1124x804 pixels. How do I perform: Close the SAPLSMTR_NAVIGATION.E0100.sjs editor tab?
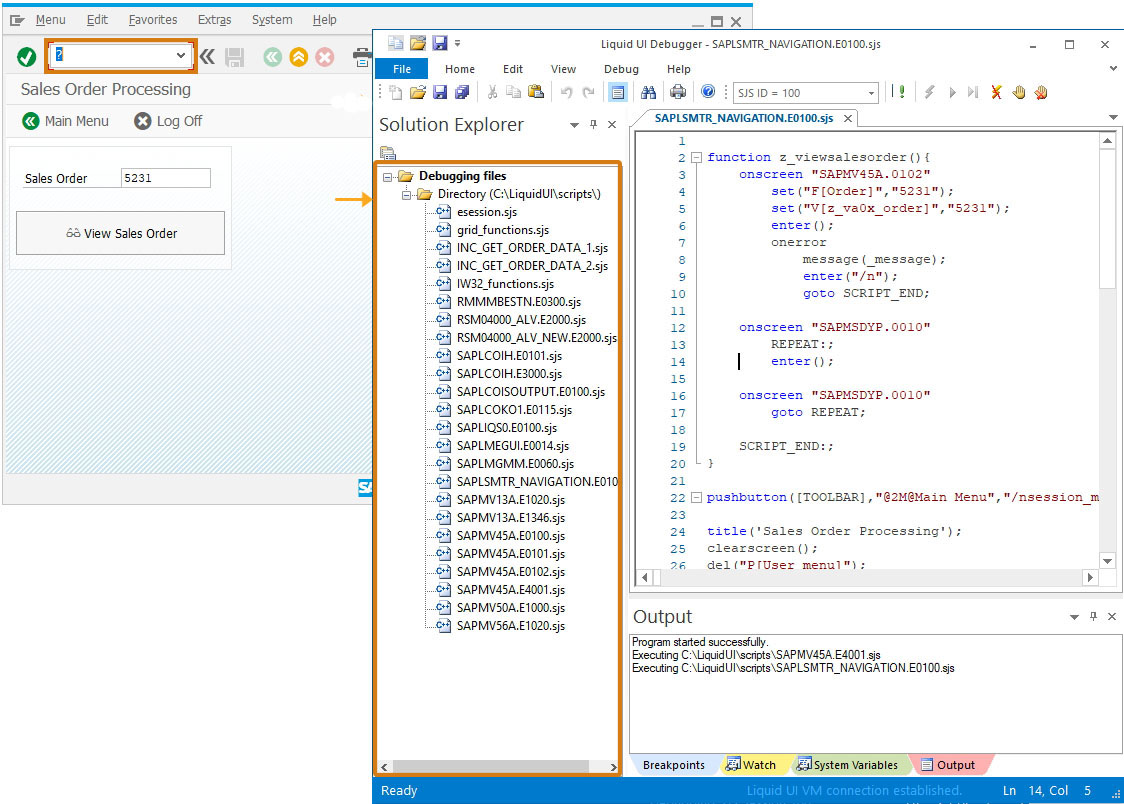847,118
